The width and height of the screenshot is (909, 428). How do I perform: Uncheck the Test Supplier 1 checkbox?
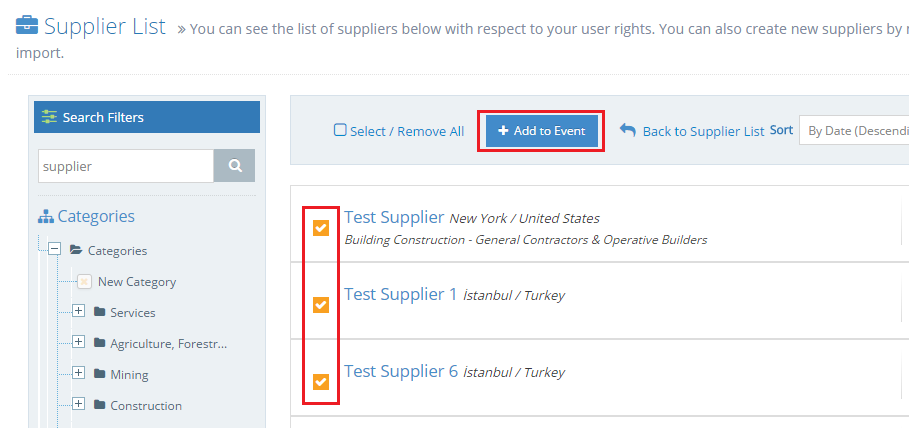(x=321, y=304)
